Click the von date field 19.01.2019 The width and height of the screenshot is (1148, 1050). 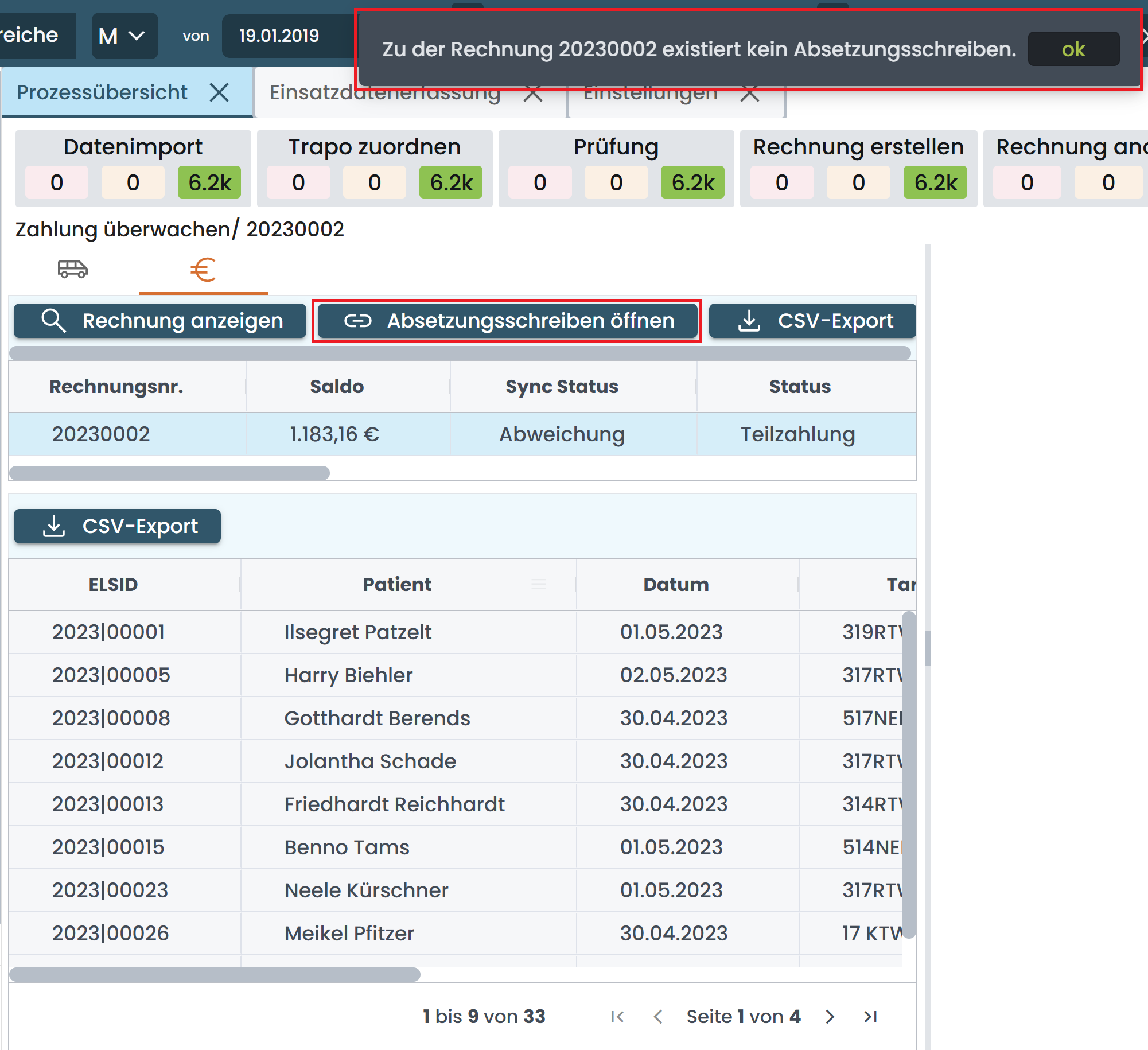pos(279,36)
